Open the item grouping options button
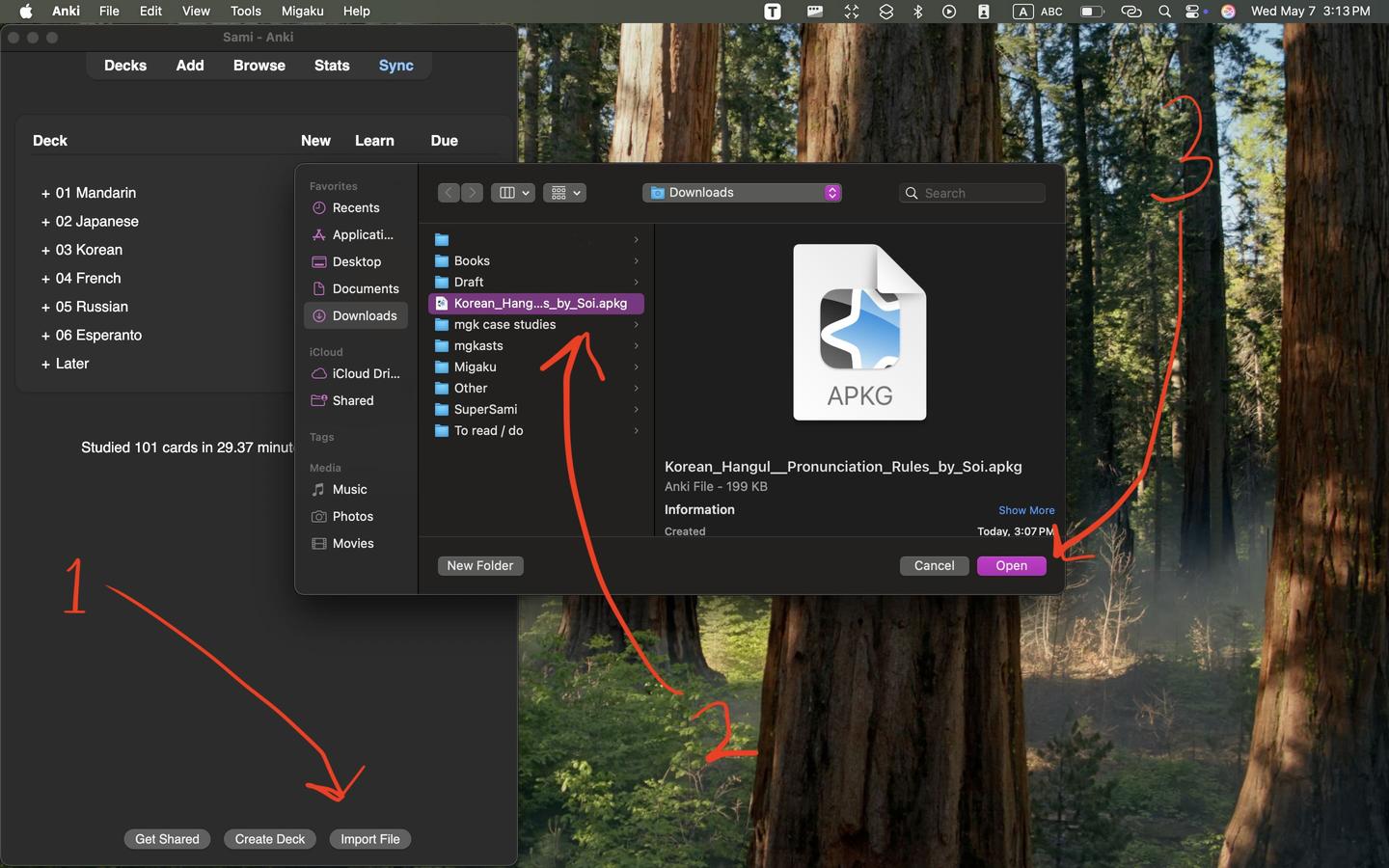The image size is (1389, 868). point(564,193)
